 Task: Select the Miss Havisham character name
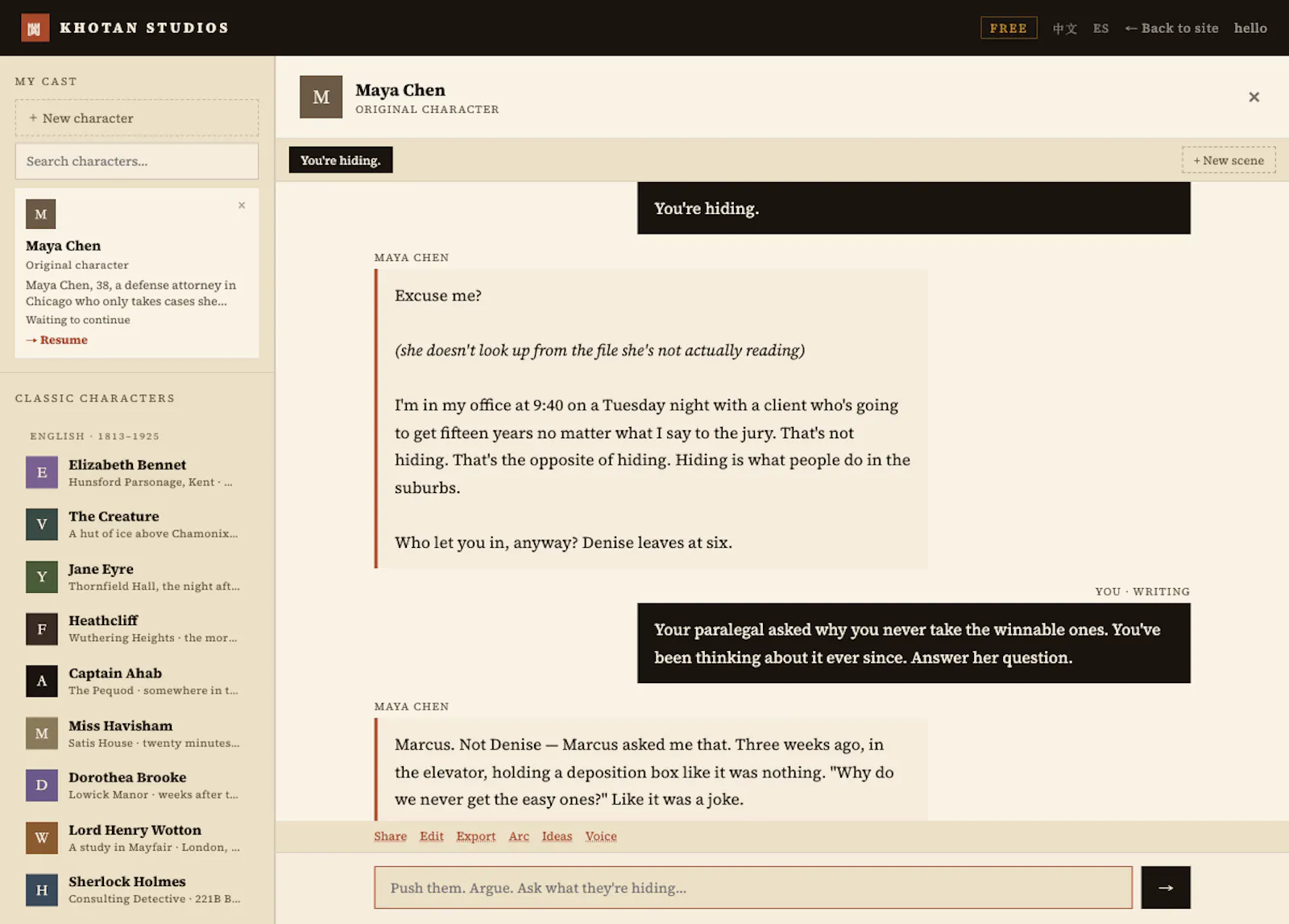tap(120, 726)
